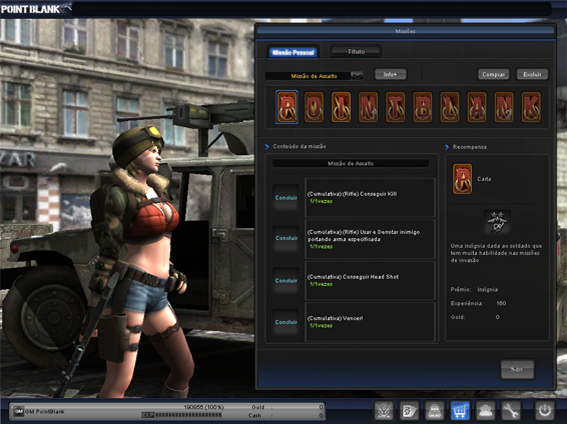Click the Info+ button

(x=391, y=74)
